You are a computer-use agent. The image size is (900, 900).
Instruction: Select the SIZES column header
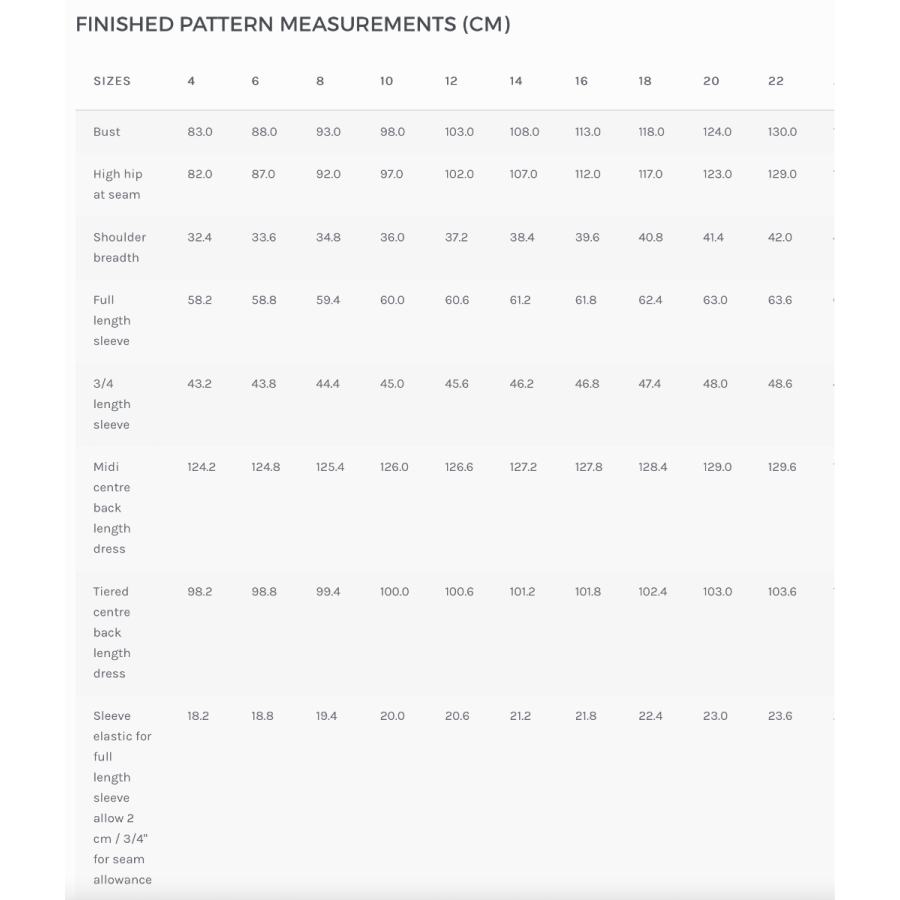[112, 81]
